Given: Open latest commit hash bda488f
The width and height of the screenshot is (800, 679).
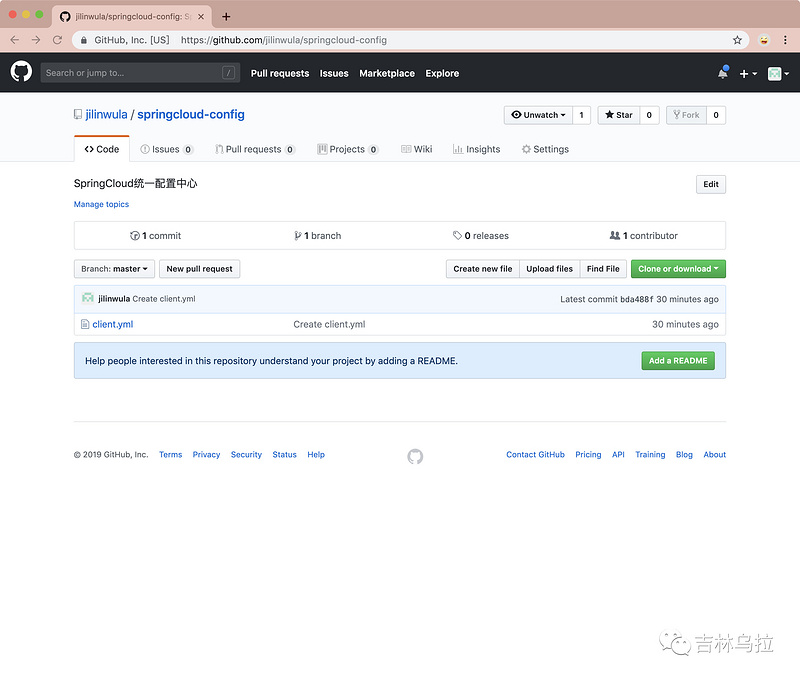Looking at the screenshot, I should point(636,299).
